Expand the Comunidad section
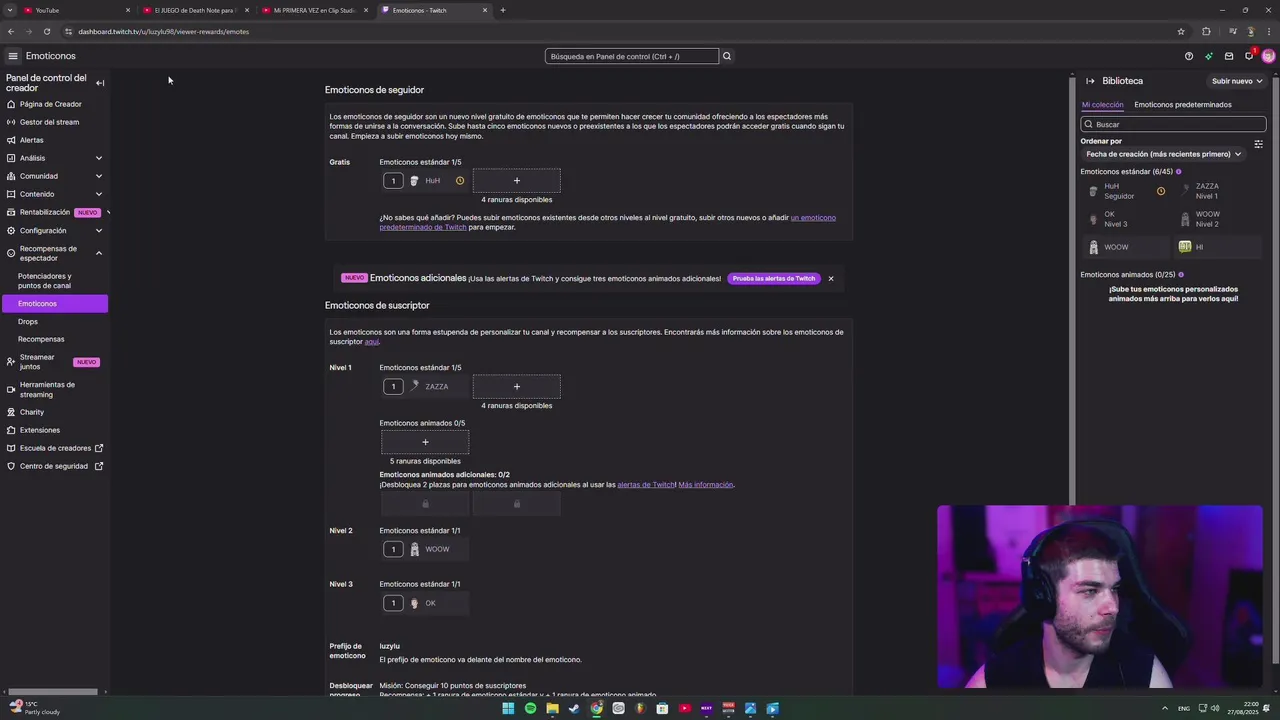Screen dimensions: 1280x720 point(54,176)
